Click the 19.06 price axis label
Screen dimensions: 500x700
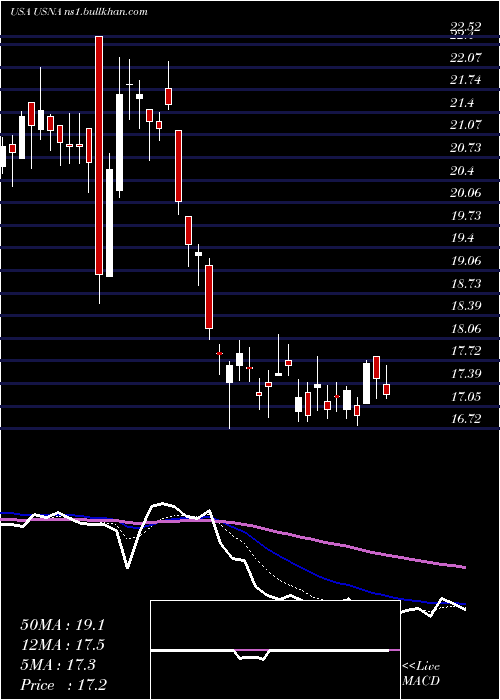coord(466,260)
